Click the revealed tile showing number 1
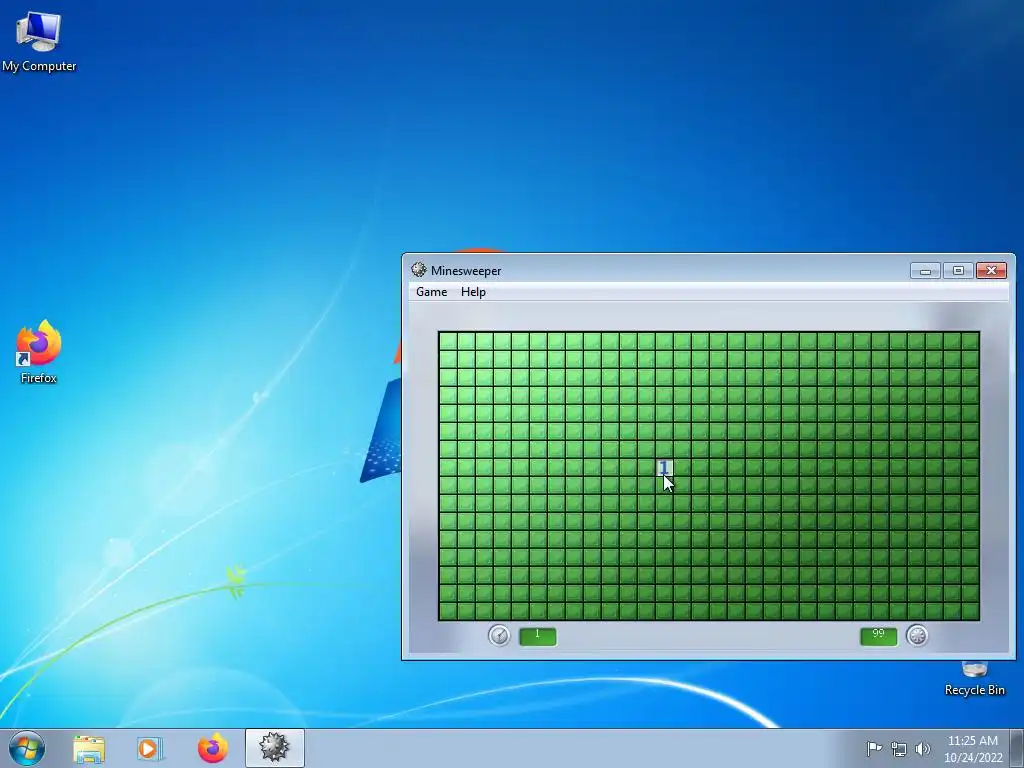This screenshot has width=1024, height=768. coord(664,468)
